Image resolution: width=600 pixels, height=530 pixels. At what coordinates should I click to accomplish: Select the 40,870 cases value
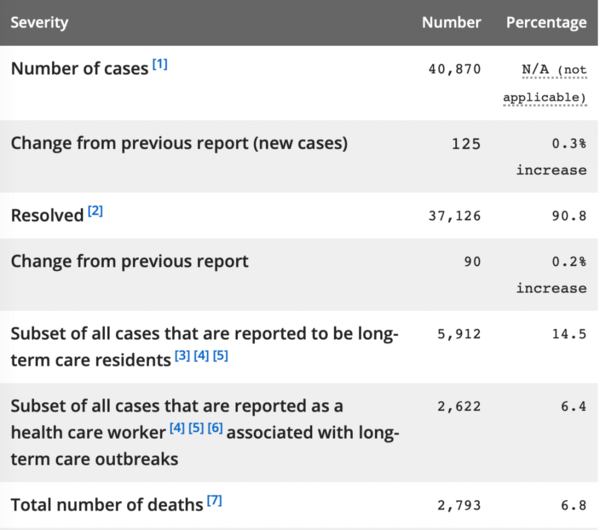point(453,69)
